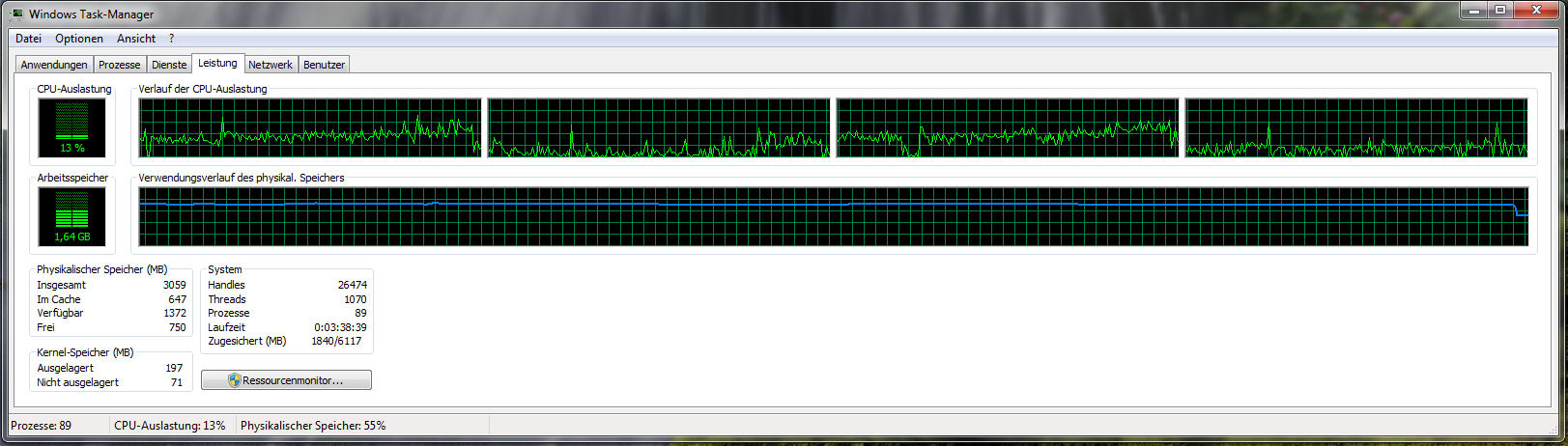Screen dimensions: 1568x446
Task: Click the second CPU core history graph
Action: click(x=659, y=127)
